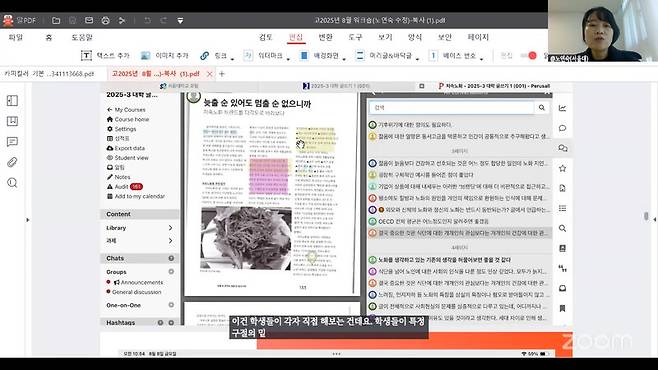Select the 편집 ribbon tab
Viewport: 658px width, 370px height.
(295, 37)
